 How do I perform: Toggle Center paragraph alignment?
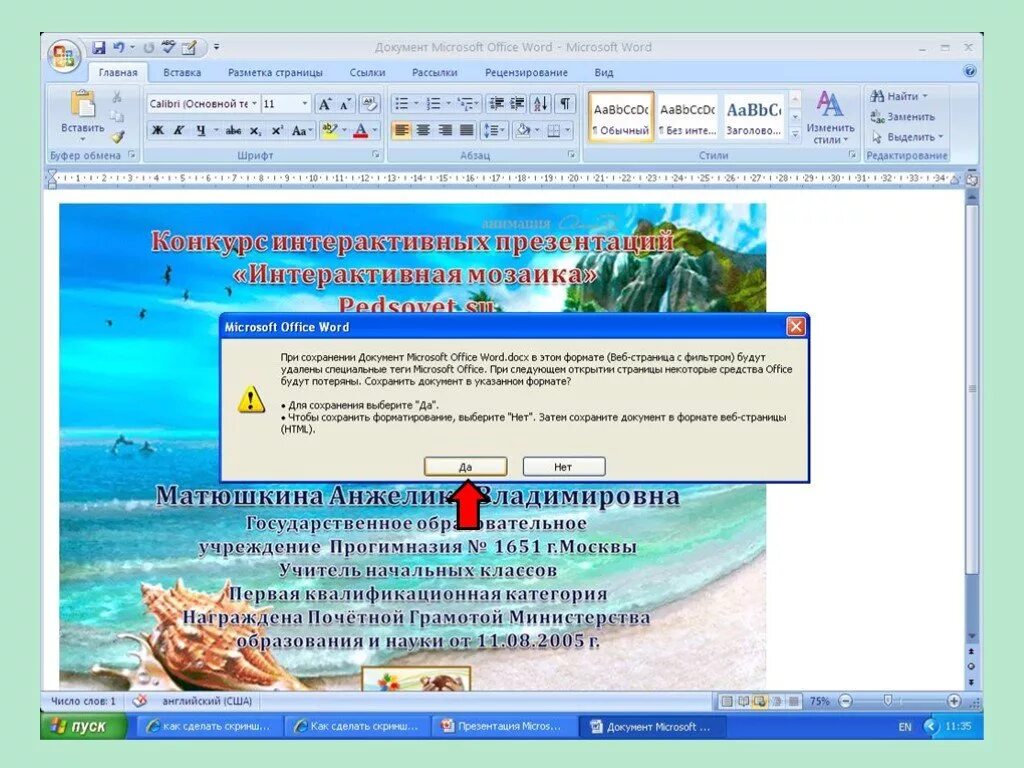point(423,131)
